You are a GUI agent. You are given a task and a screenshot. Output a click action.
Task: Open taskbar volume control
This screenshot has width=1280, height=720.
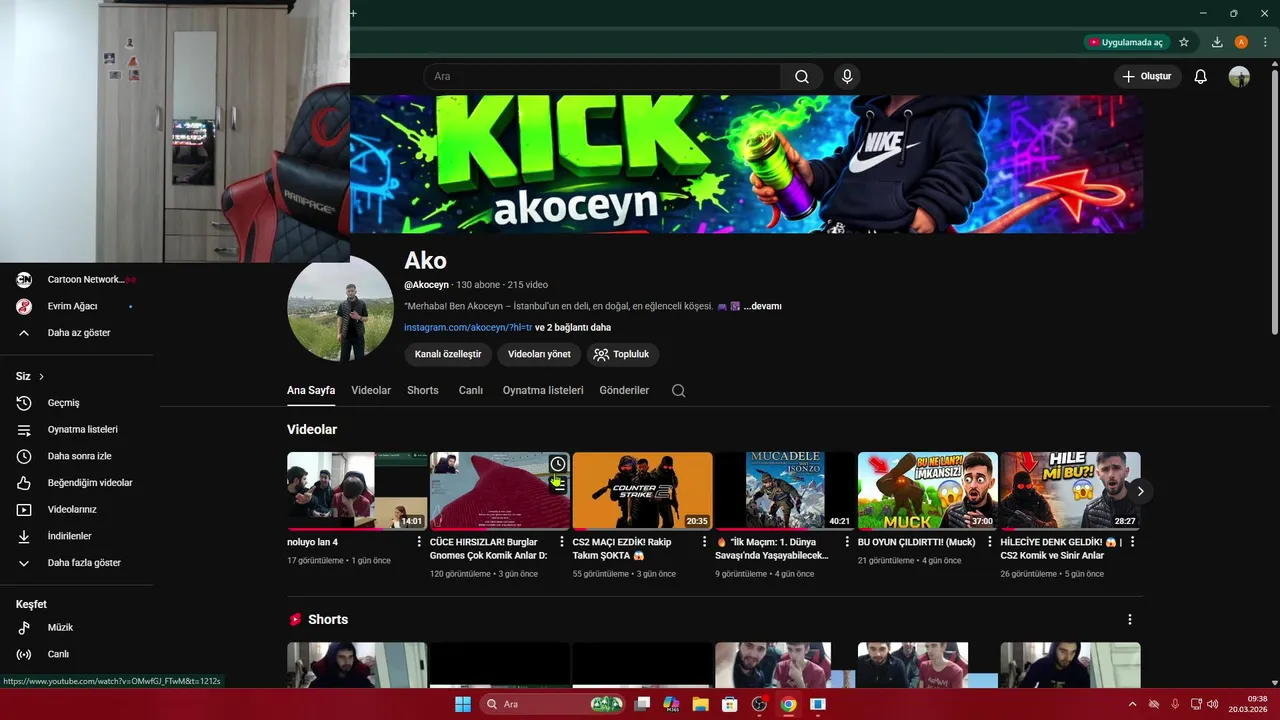coord(1212,704)
